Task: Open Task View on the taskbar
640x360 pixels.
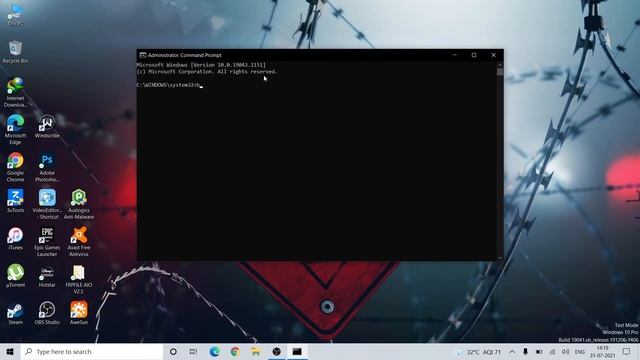Action: coord(193,351)
